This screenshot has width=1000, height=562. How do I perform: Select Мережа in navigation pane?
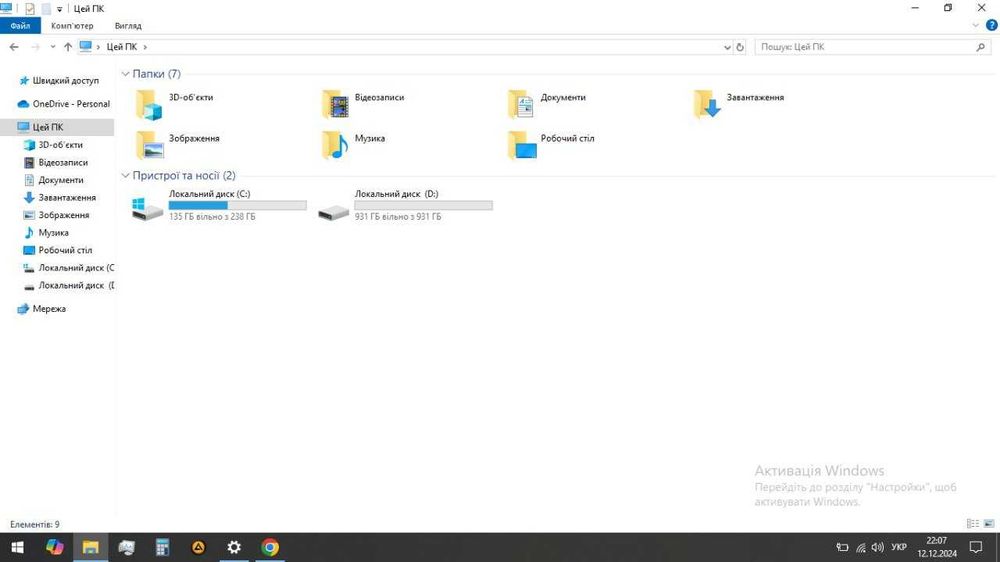49,309
